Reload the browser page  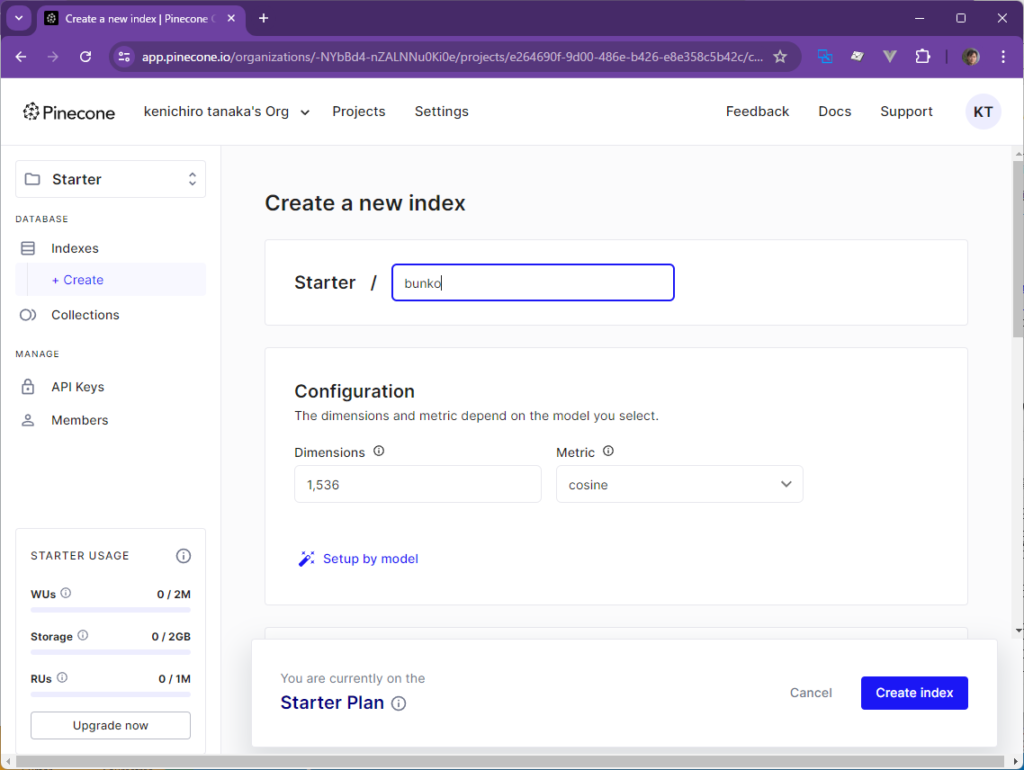tap(86, 57)
